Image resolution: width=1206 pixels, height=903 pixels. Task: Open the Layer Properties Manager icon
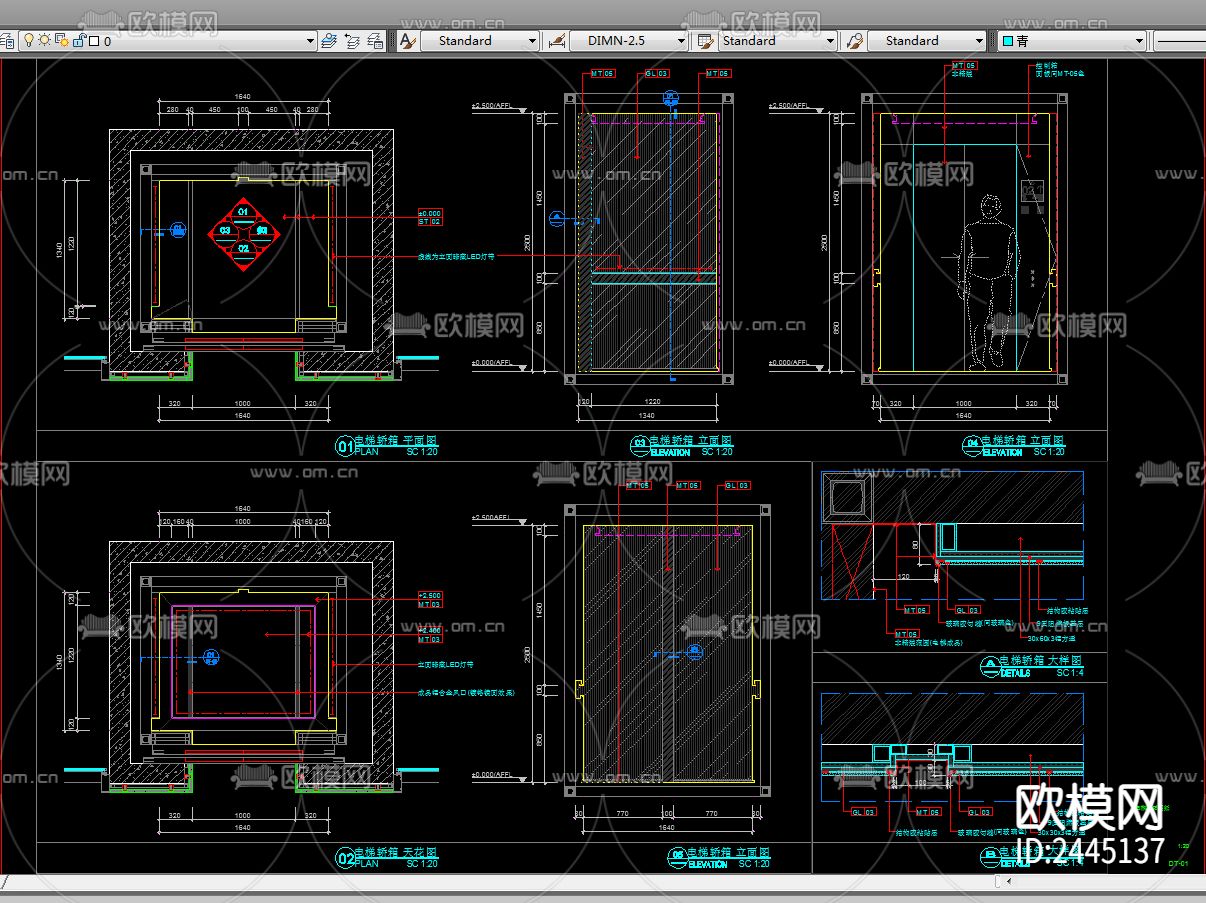(x=8, y=40)
